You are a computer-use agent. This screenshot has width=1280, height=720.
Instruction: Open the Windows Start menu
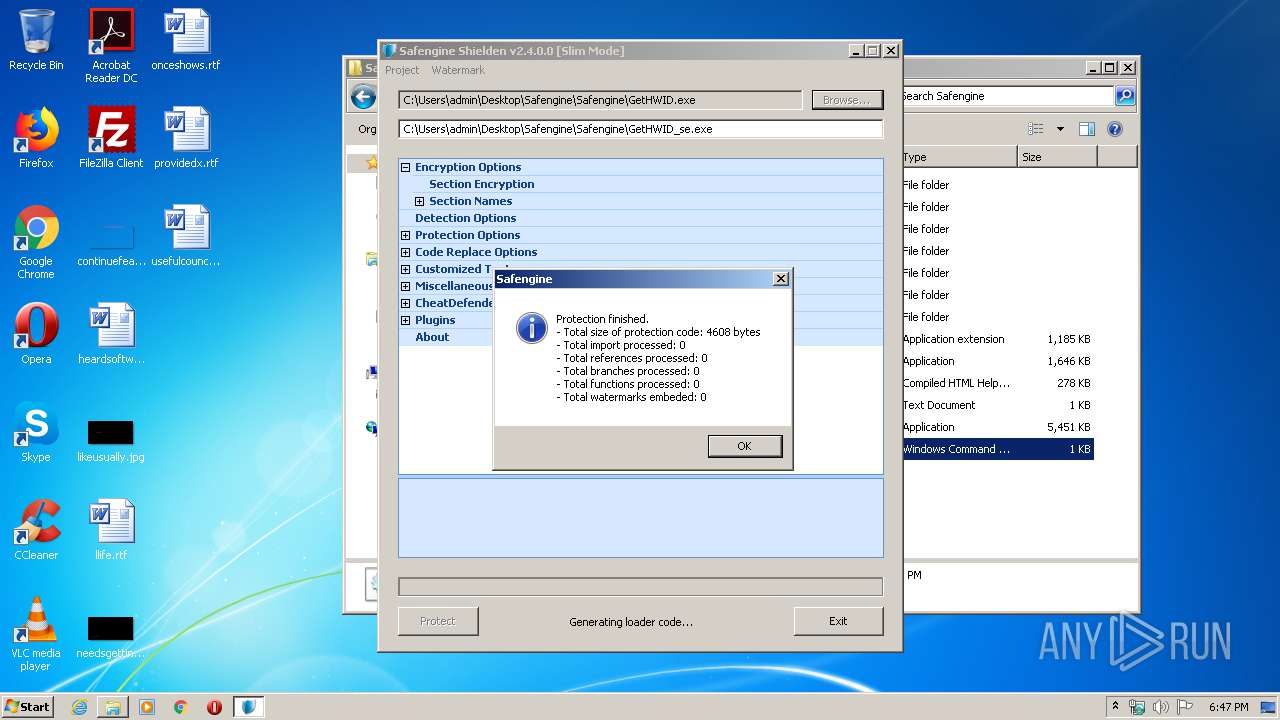[x=28, y=706]
